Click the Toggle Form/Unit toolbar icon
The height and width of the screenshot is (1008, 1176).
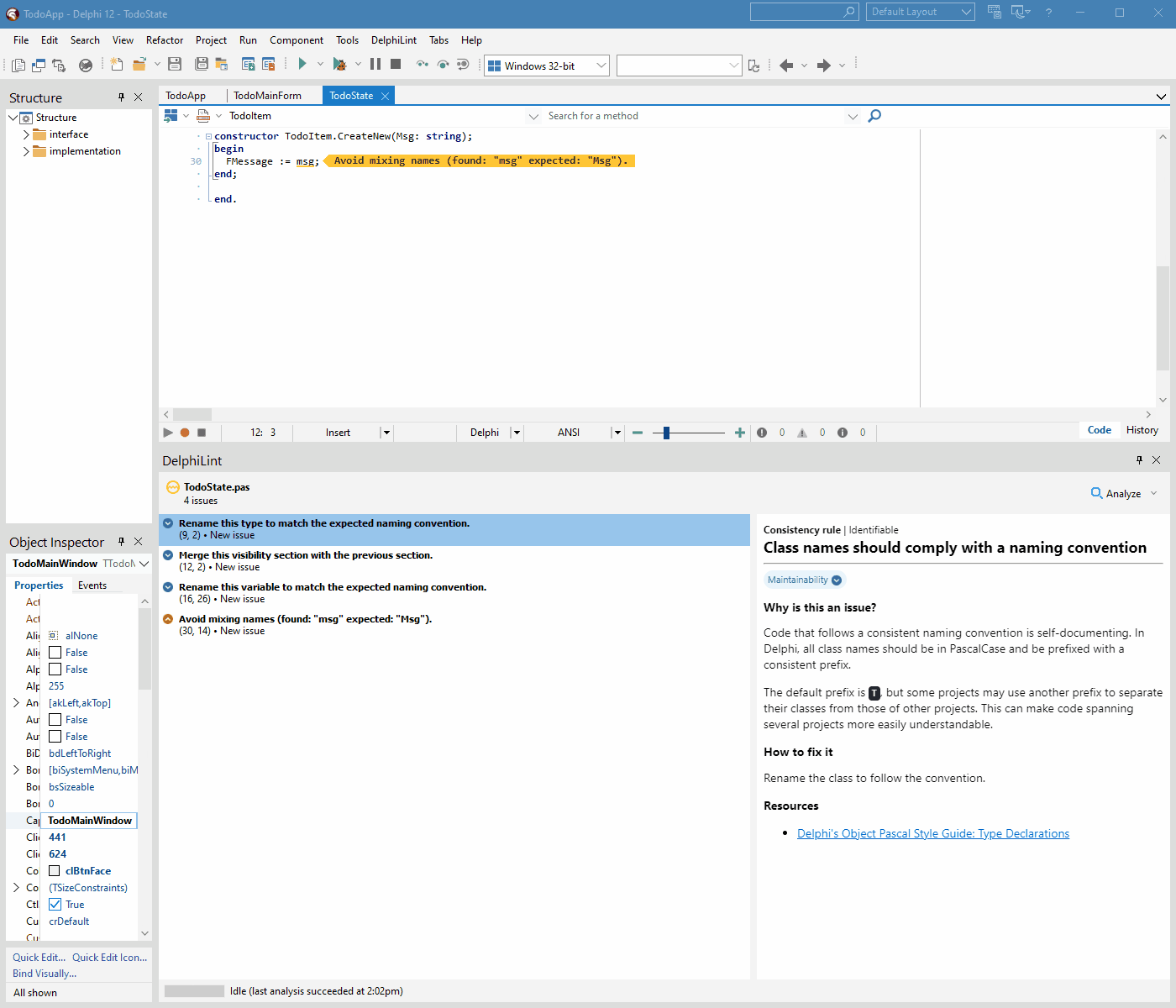point(59,65)
